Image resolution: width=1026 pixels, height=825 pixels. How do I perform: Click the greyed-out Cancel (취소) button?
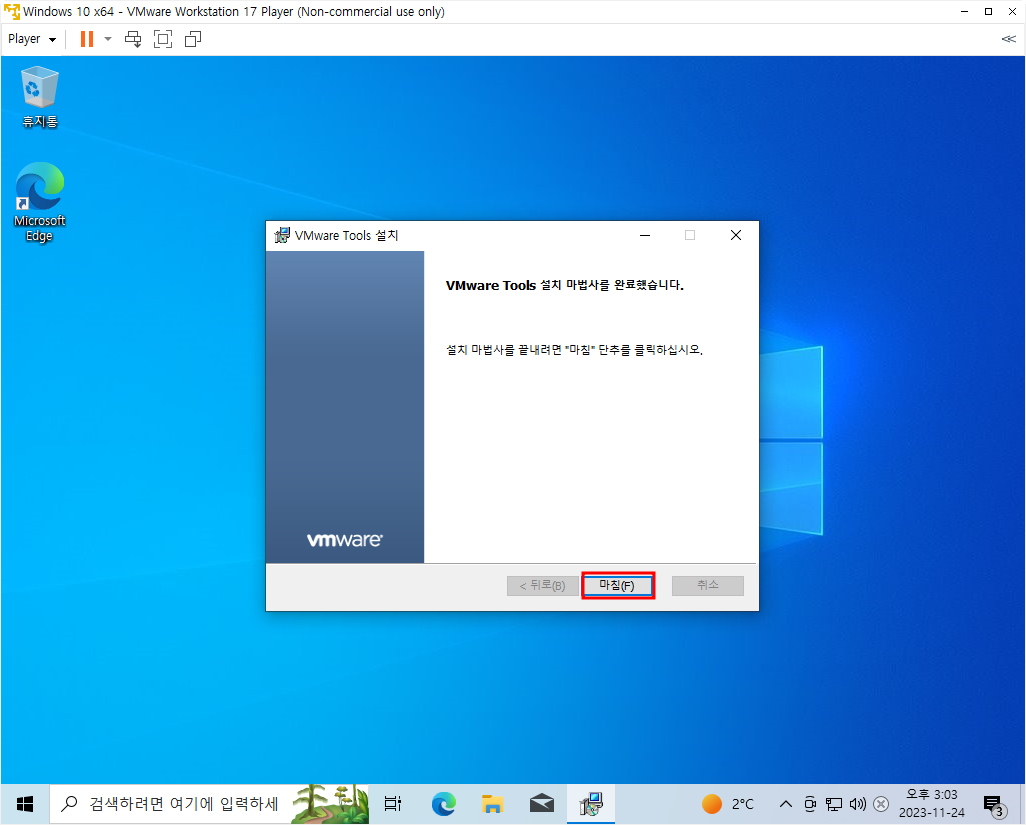pos(707,586)
